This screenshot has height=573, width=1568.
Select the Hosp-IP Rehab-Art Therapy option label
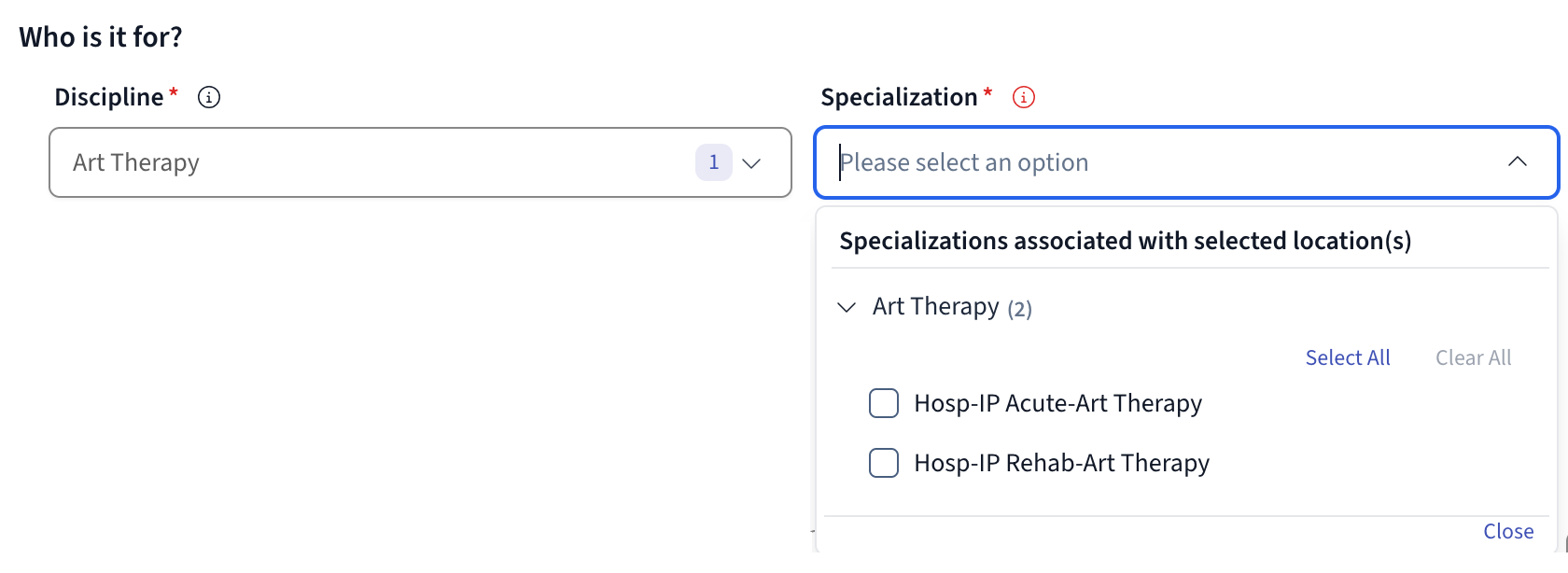pyautogui.click(x=1061, y=463)
